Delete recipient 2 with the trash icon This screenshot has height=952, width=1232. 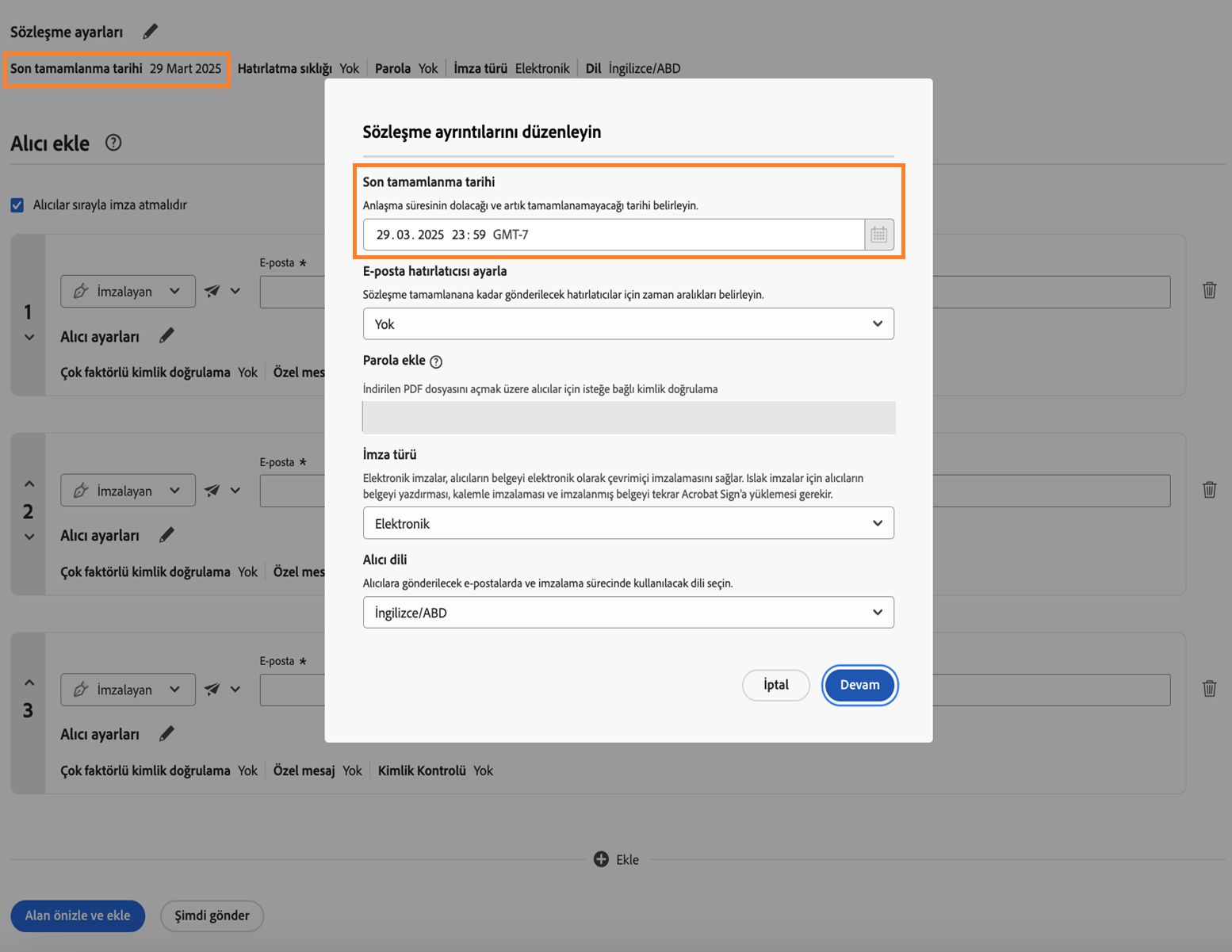point(1209,489)
